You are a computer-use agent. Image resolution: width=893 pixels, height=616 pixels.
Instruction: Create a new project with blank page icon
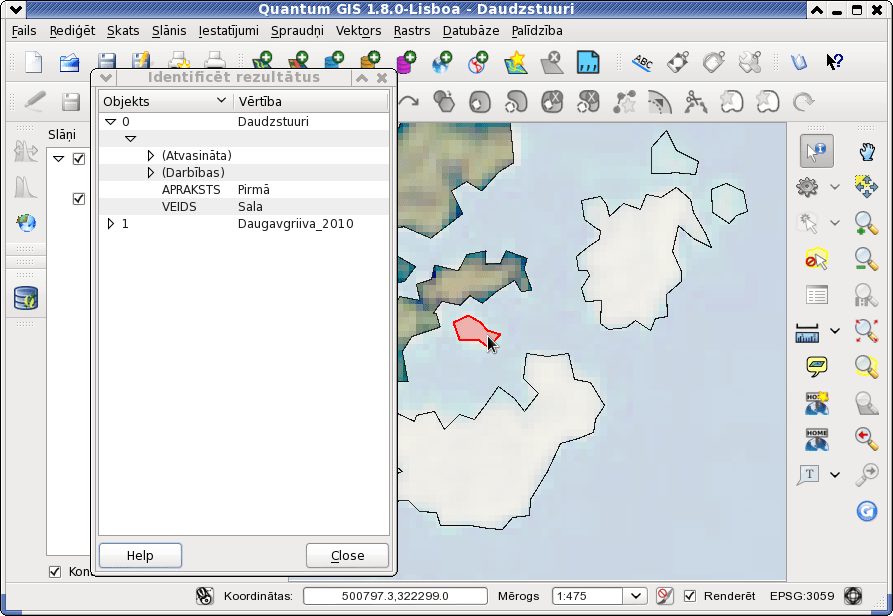point(34,62)
